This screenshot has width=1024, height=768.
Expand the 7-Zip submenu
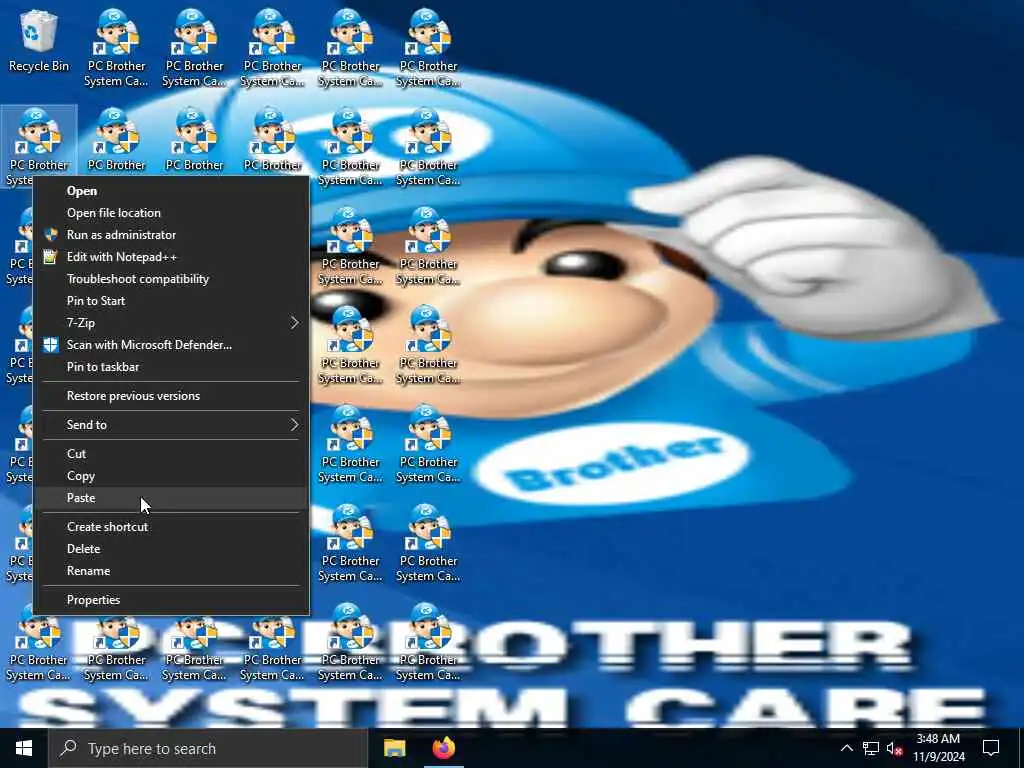[170, 323]
